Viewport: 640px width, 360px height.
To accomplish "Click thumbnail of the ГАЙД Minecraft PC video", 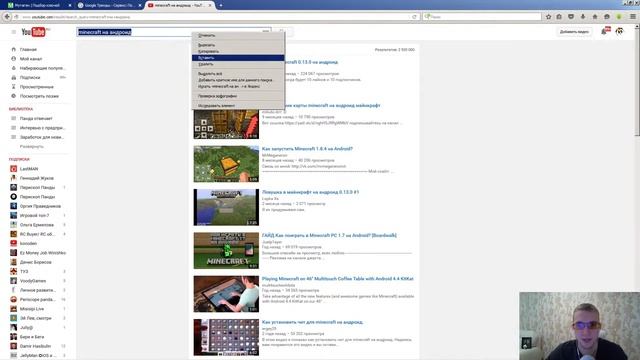I will click(x=226, y=251).
